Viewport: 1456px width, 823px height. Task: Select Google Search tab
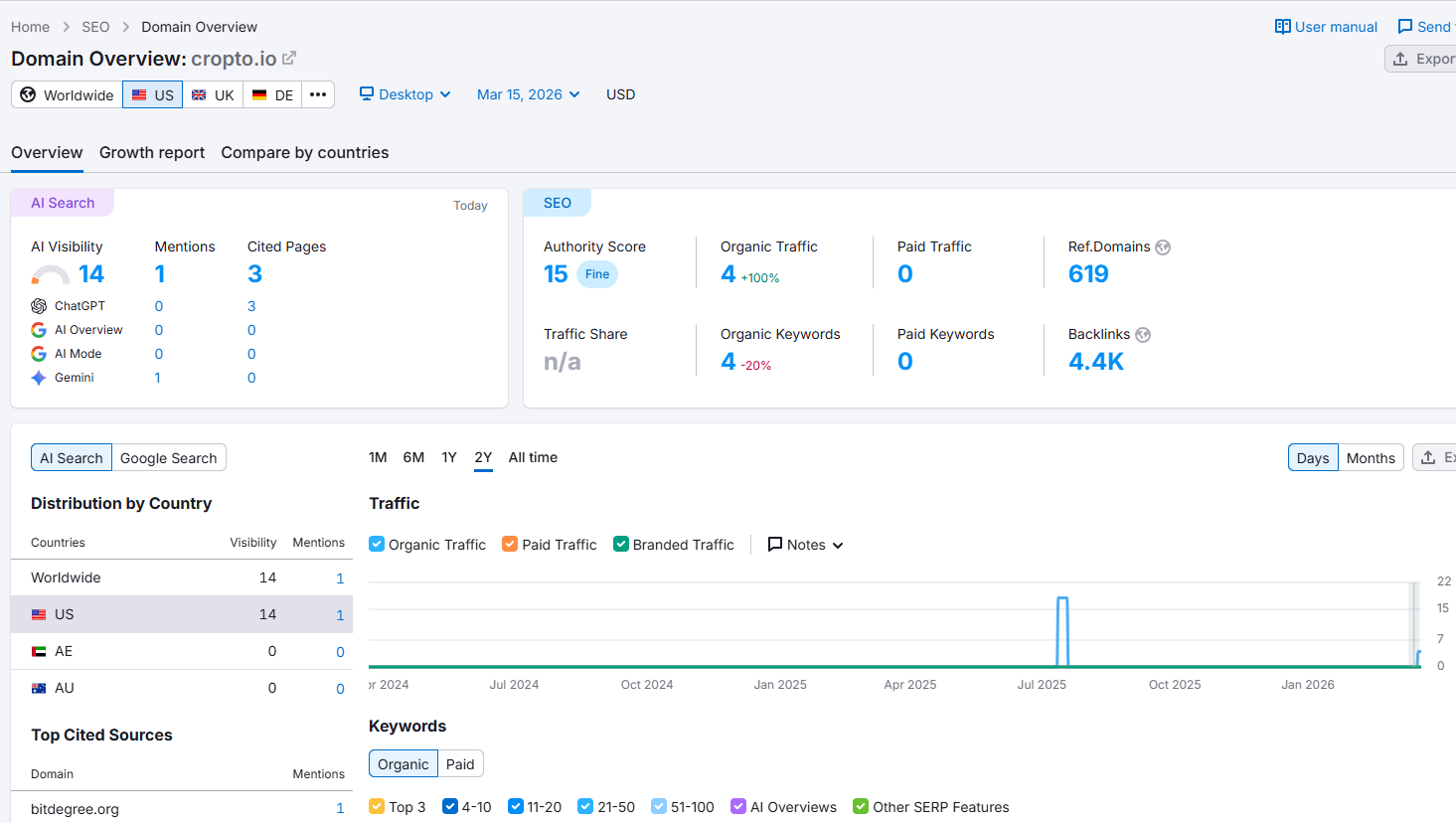[169, 457]
